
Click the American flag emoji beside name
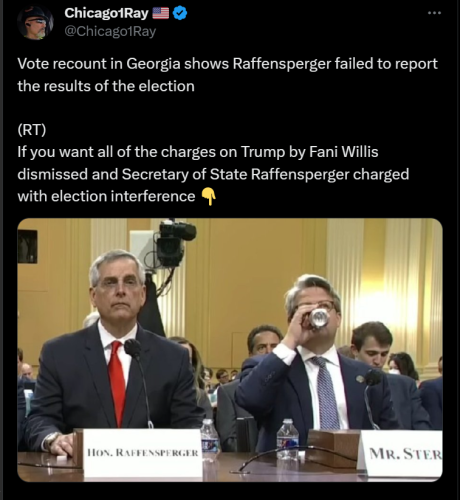tap(161, 13)
